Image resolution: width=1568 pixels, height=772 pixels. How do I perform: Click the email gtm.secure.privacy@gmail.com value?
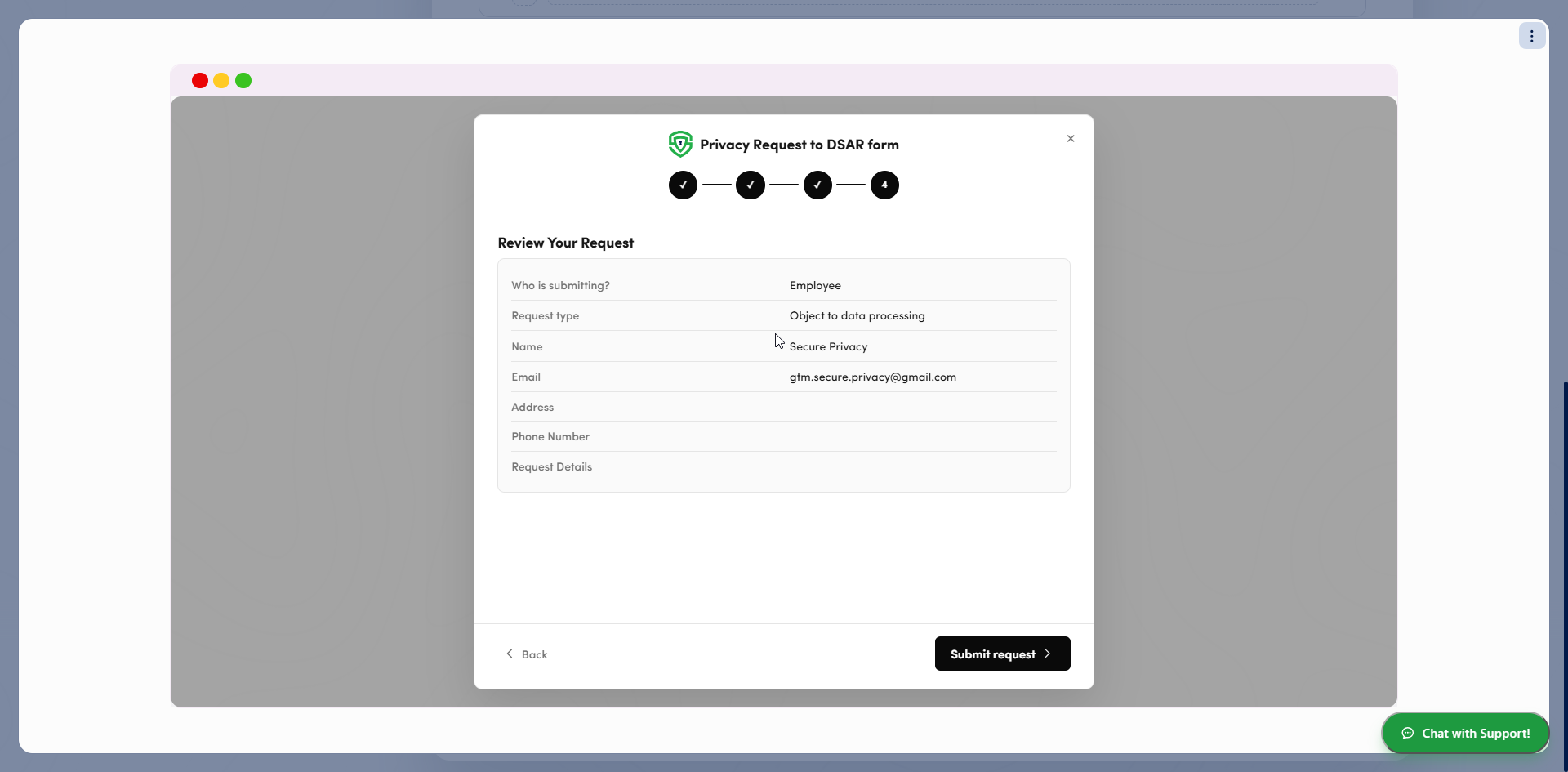(x=873, y=377)
